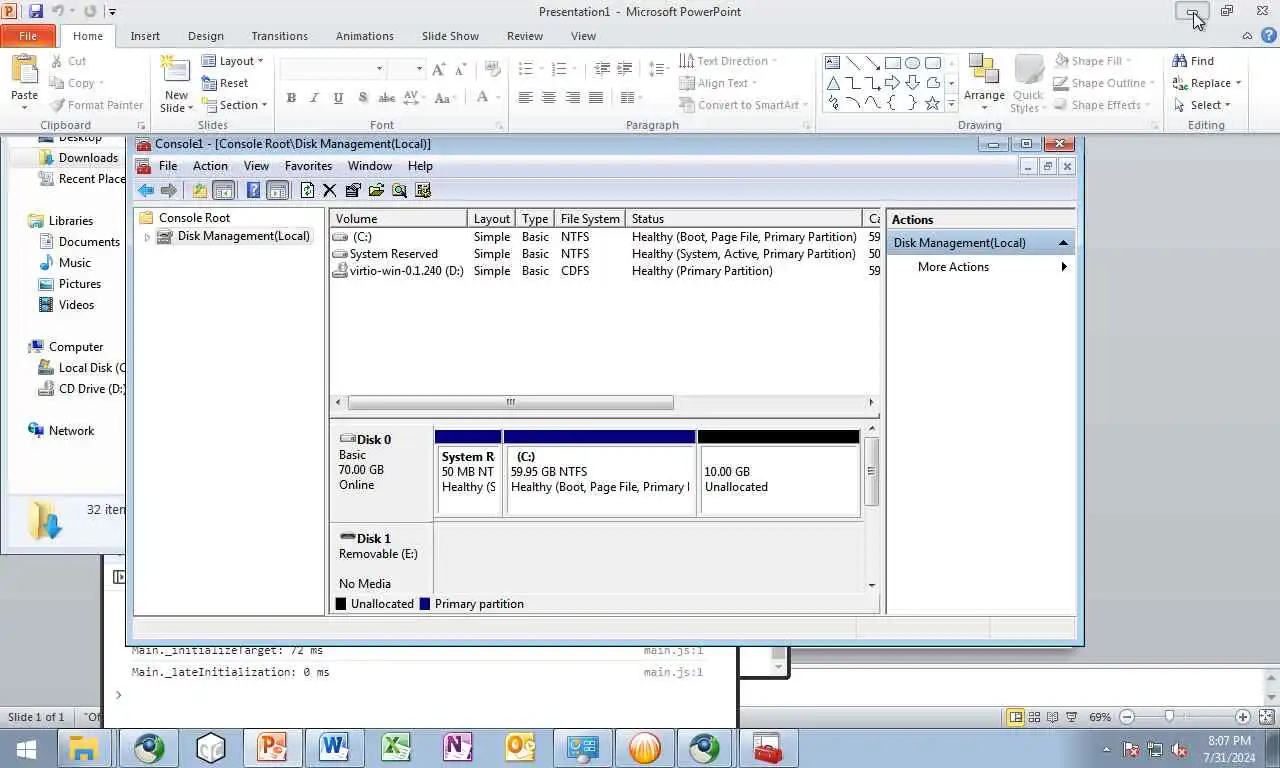Toggle Underline in PowerPoint Font group
1280x768 pixels.
click(x=338, y=98)
